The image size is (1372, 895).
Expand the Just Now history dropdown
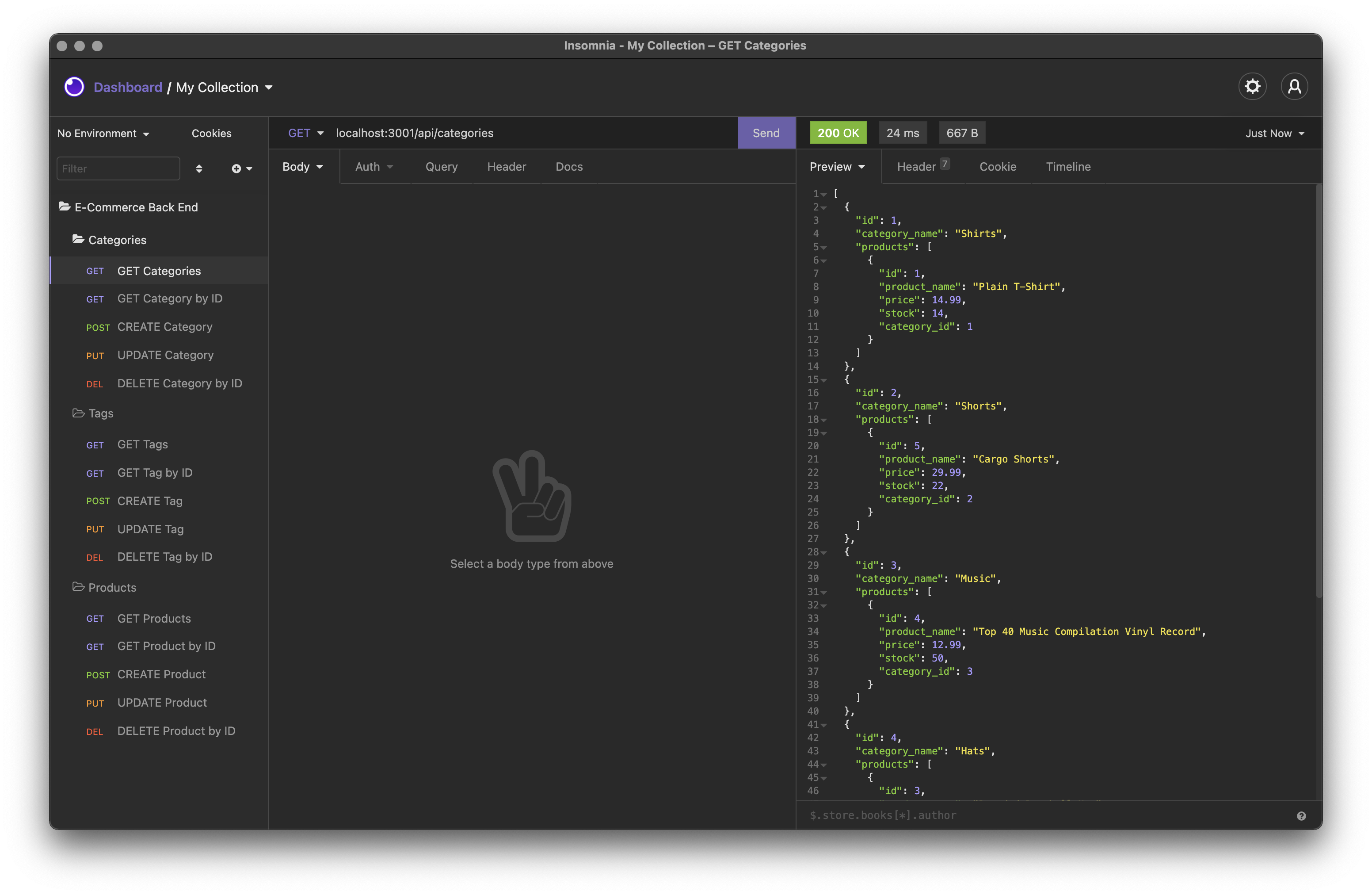pos(1275,133)
